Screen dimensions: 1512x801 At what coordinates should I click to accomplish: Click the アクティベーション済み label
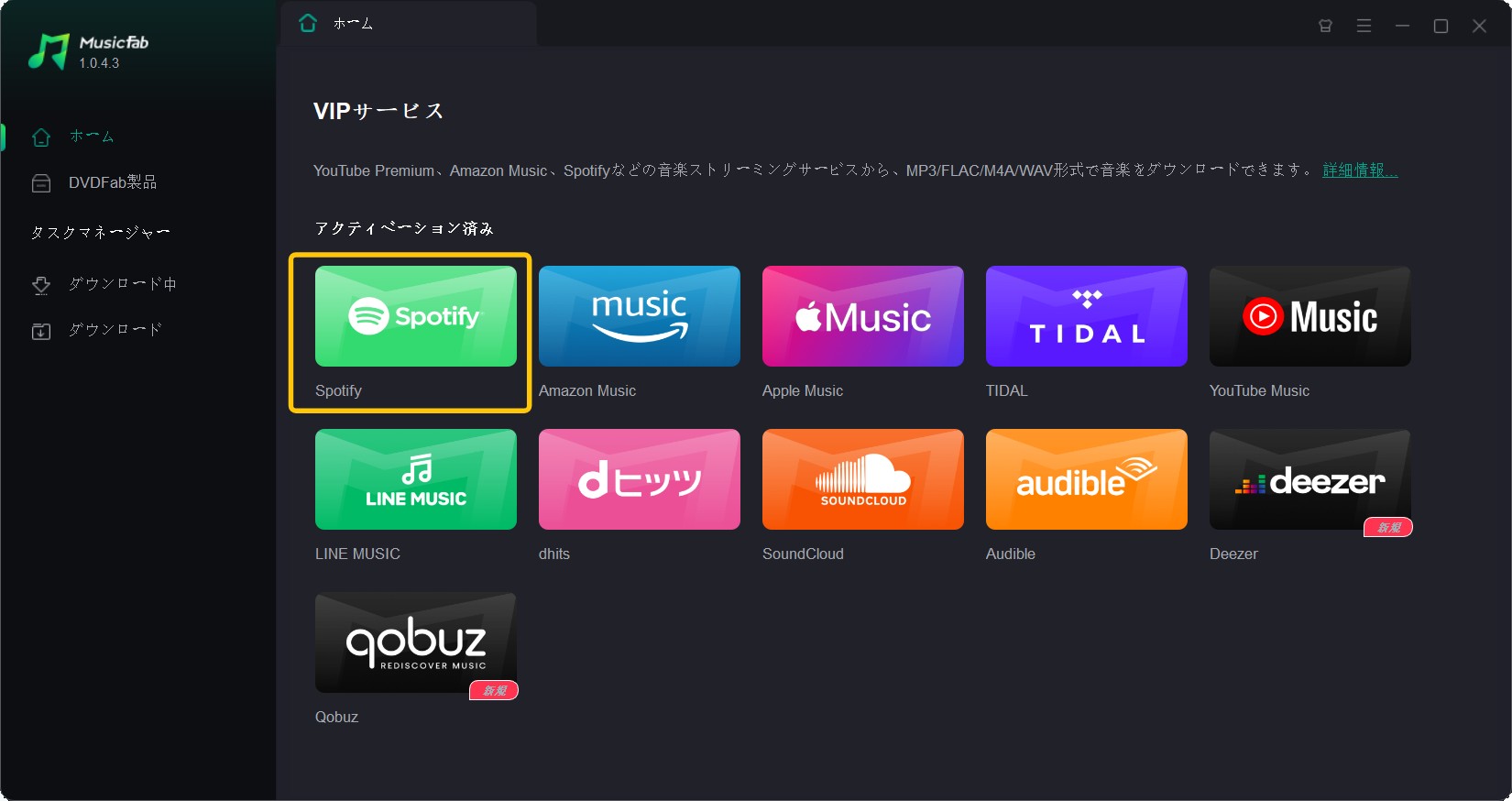(404, 228)
